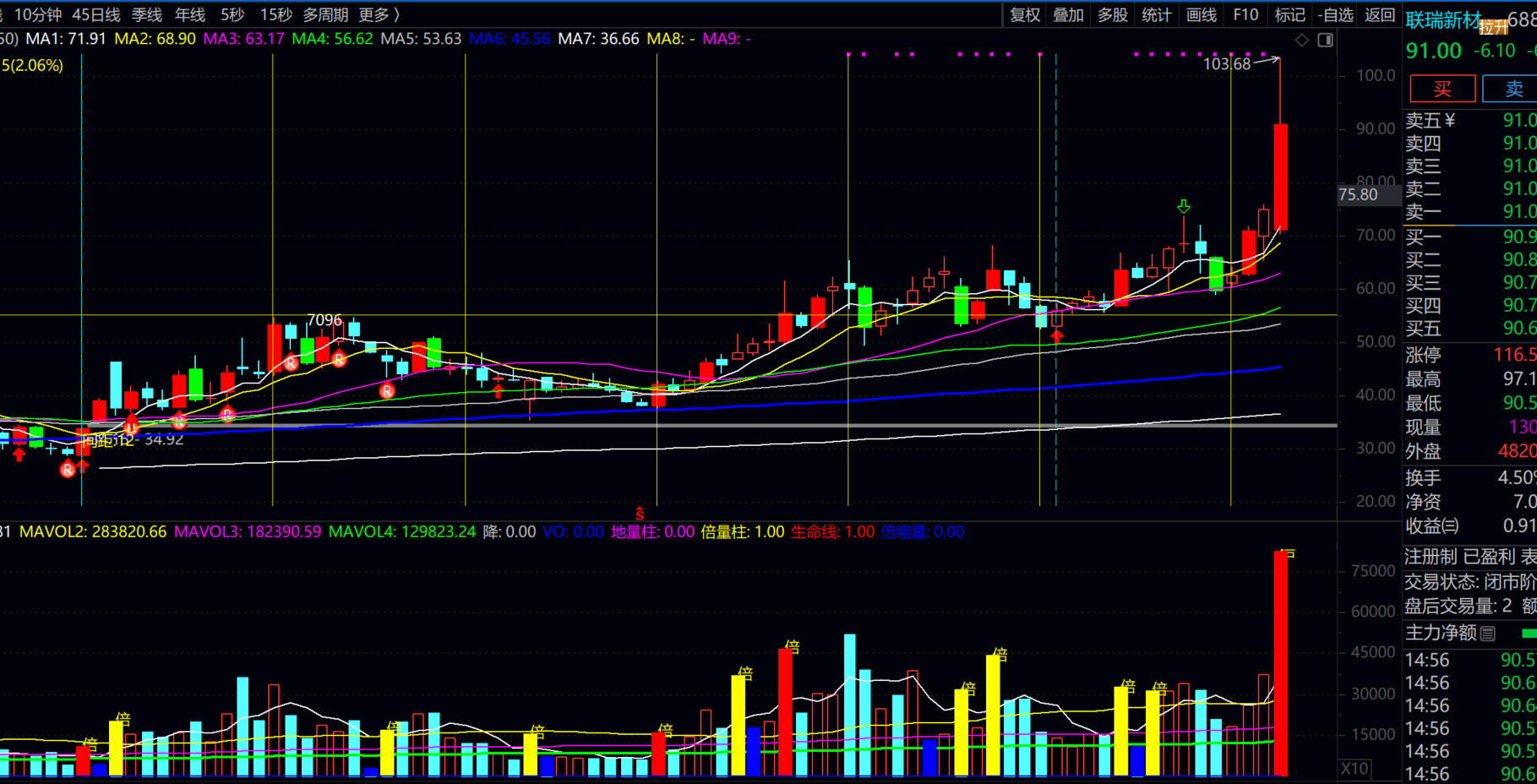This screenshot has height=784, width=1537.
Task: Click the diamond icon above the price axis
Action: 1302,40
